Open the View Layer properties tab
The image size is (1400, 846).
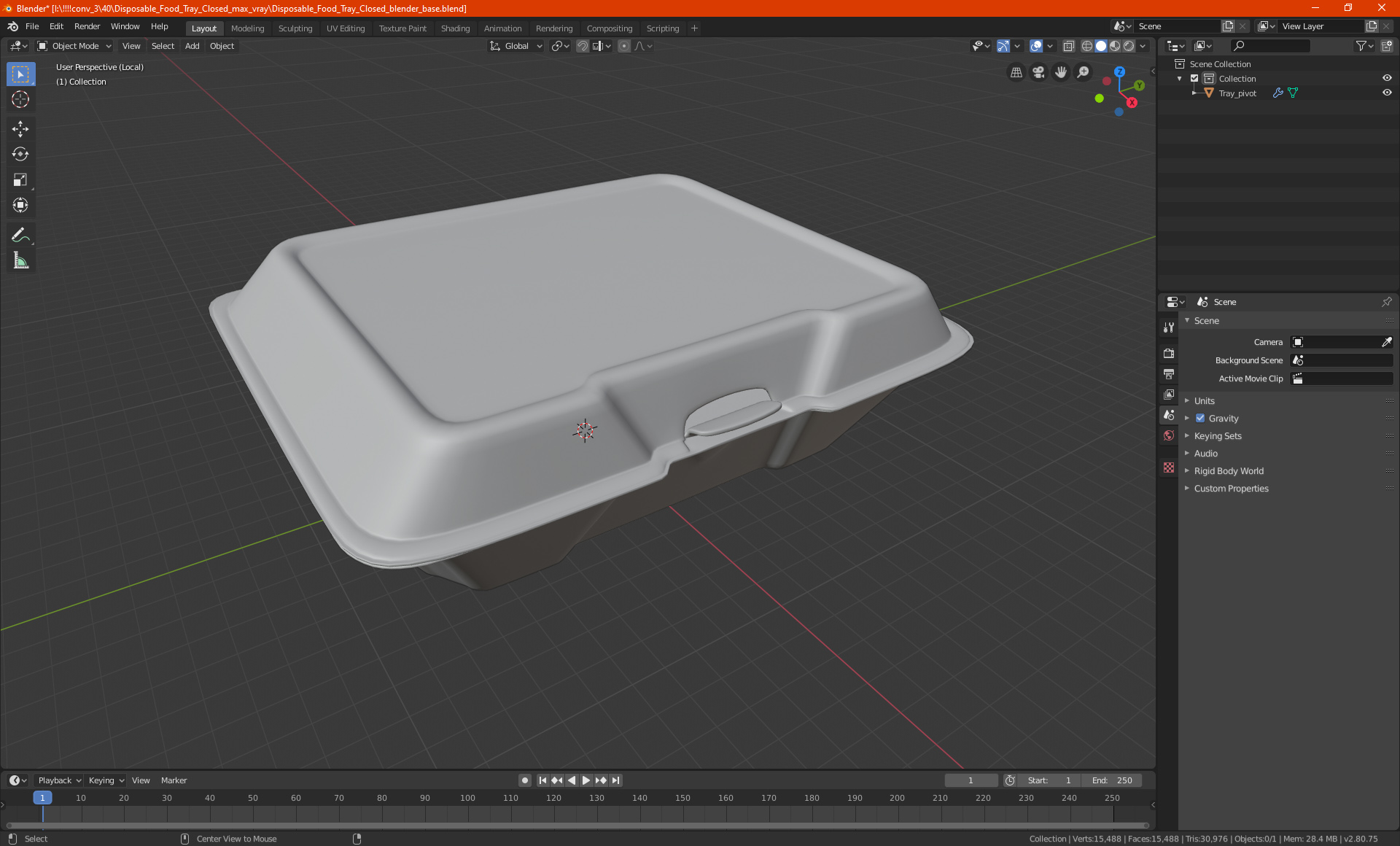coord(1169,394)
